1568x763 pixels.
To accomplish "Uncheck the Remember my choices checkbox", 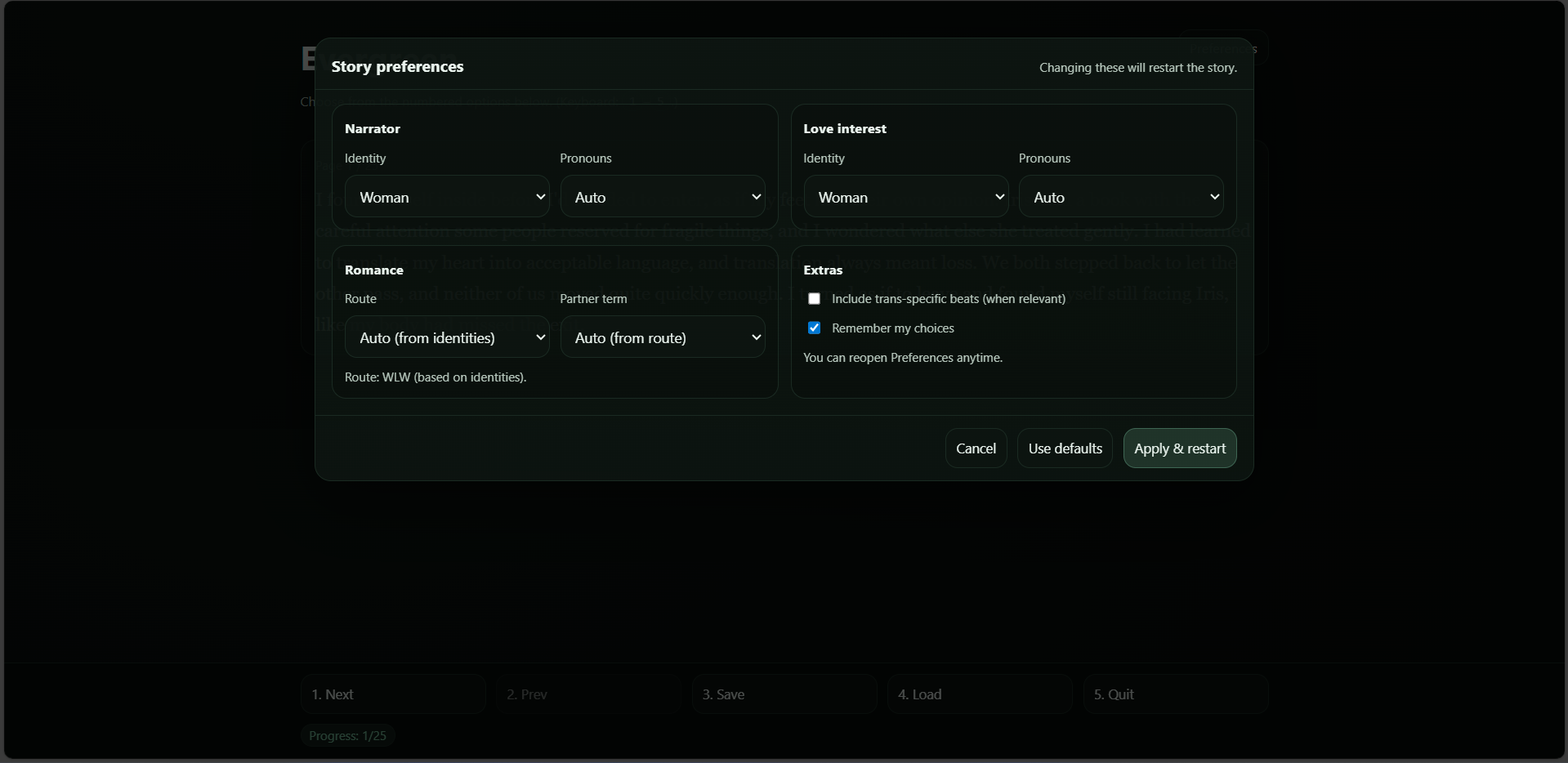I will (815, 328).
